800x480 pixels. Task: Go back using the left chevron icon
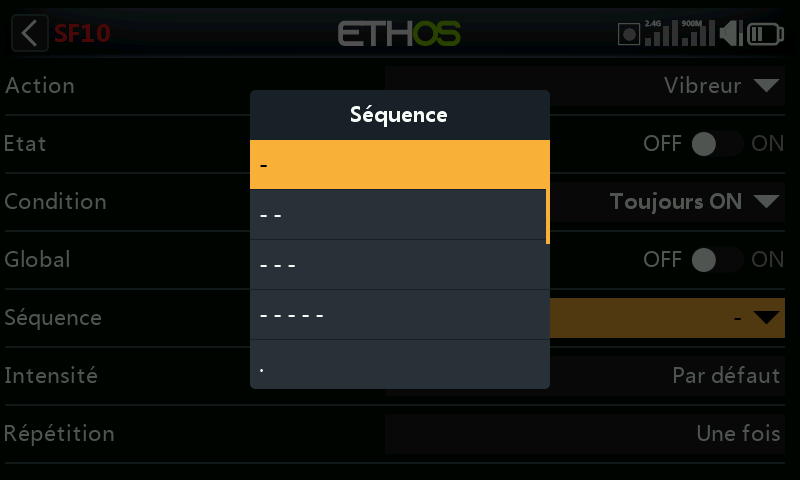click(30, 33)
